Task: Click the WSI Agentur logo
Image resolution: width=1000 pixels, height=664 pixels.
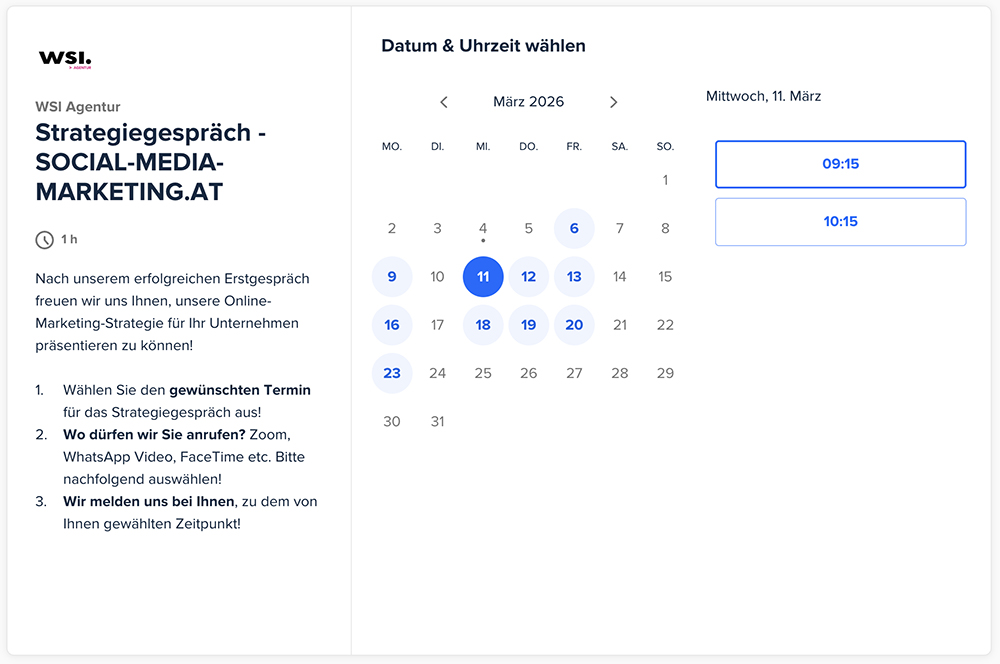Action: [65, 59]
